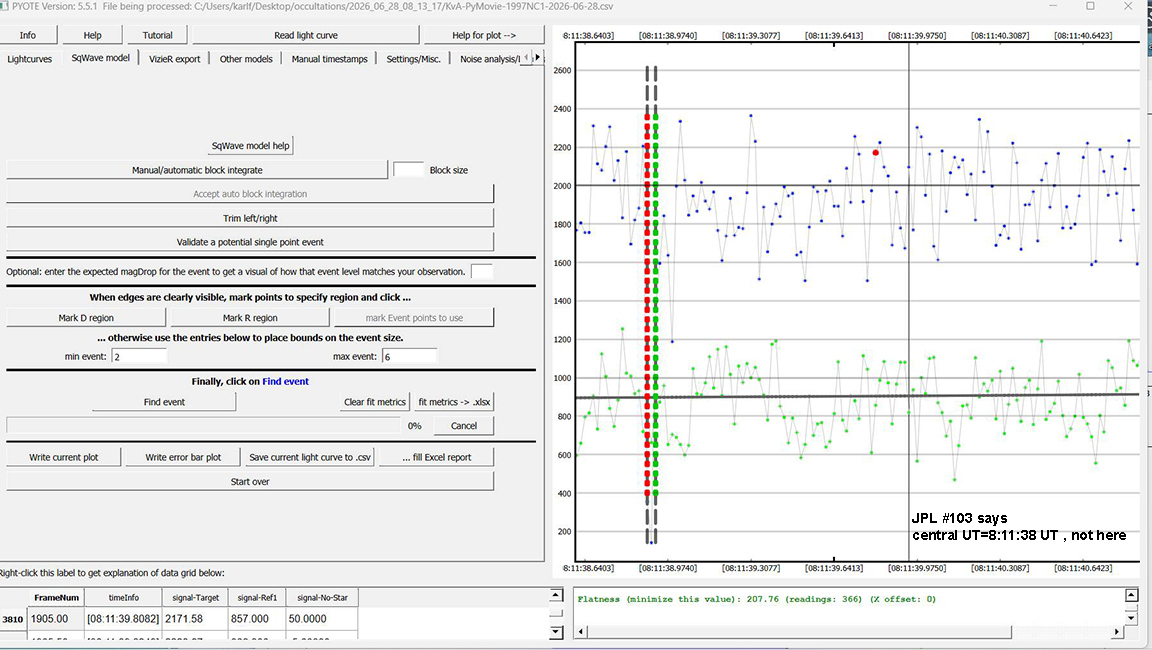Focus the Block size input field
This screenshot has height=650, width=1152.
point(408,170)
